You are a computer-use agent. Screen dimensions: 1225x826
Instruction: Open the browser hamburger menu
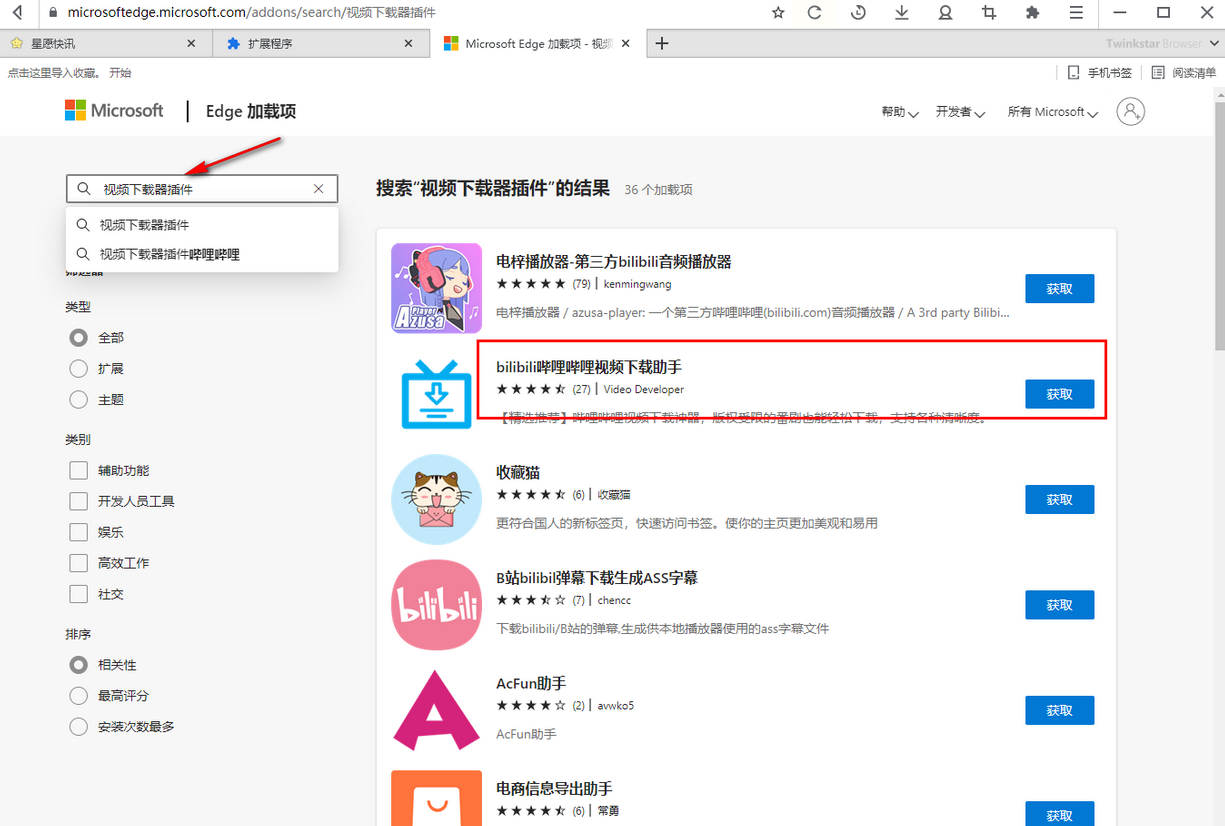point(1076,13)
